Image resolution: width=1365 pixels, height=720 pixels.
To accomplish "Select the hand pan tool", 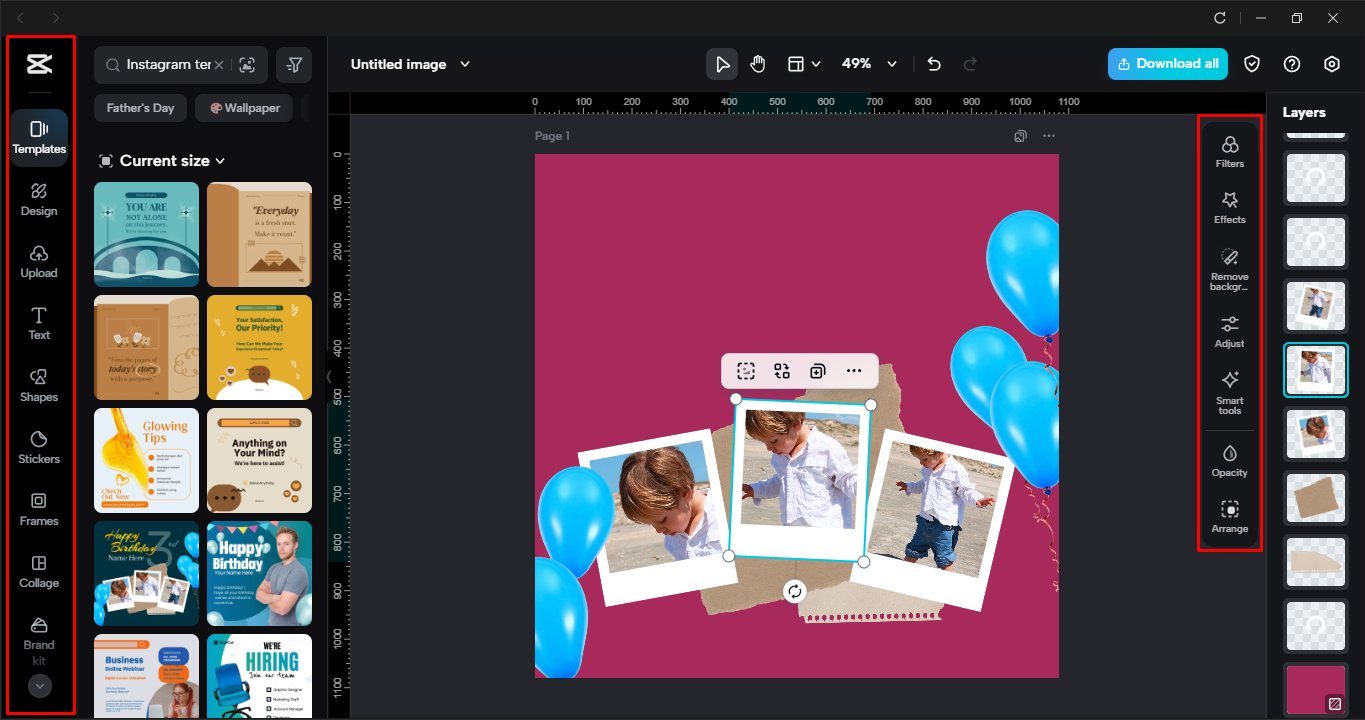I will tap(757, 63).
